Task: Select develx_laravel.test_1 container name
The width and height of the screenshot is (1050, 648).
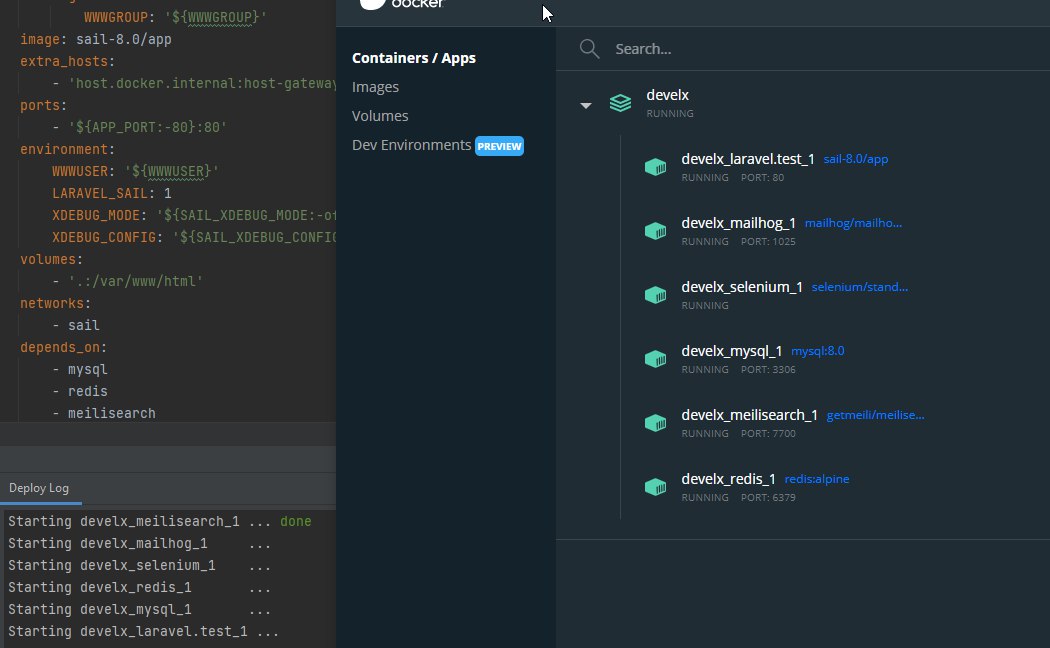Action: click(748, 159)
